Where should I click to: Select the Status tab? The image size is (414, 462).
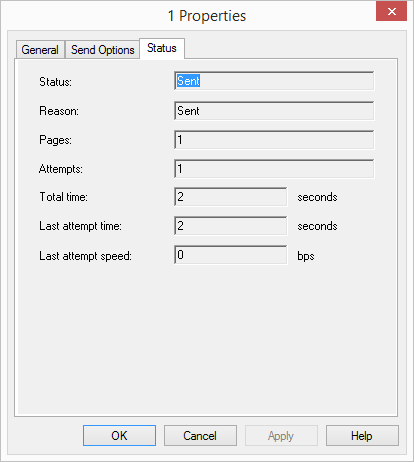pyautogui.click(x=162, y=48)
